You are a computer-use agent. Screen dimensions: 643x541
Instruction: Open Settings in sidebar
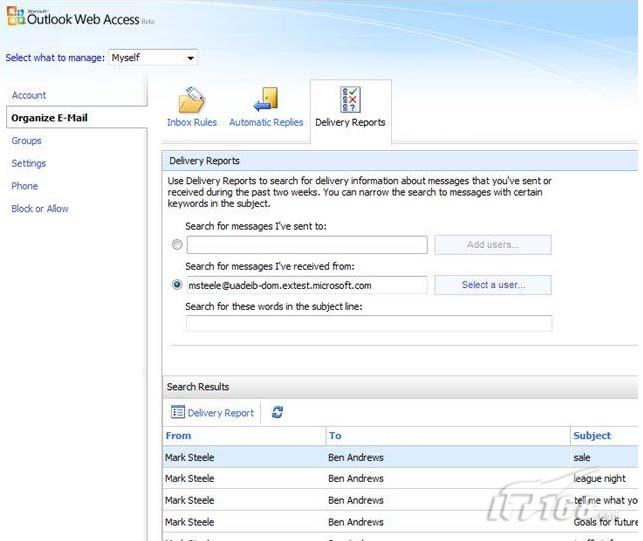pyautogui.click(x=29, y=164)
